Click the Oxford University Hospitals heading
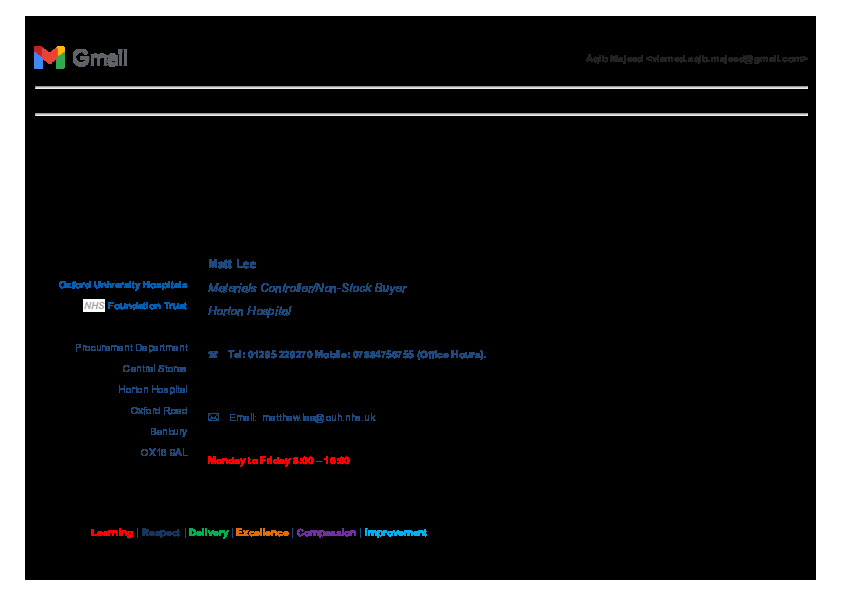The image size is (842, 595). tap(122, 285)
